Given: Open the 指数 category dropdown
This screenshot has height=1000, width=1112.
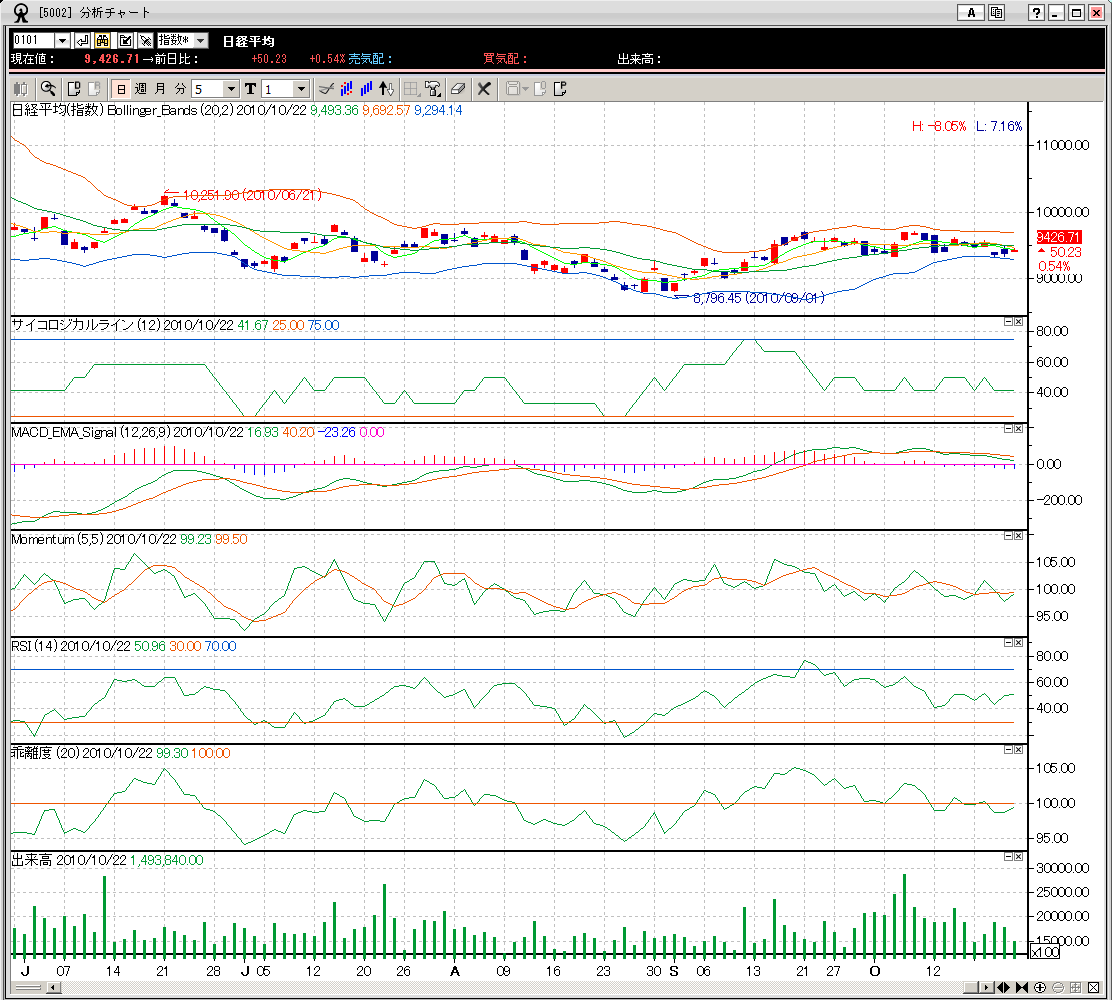Looking at the screenshot, I should pyautogui.click(x=200, y=40).
